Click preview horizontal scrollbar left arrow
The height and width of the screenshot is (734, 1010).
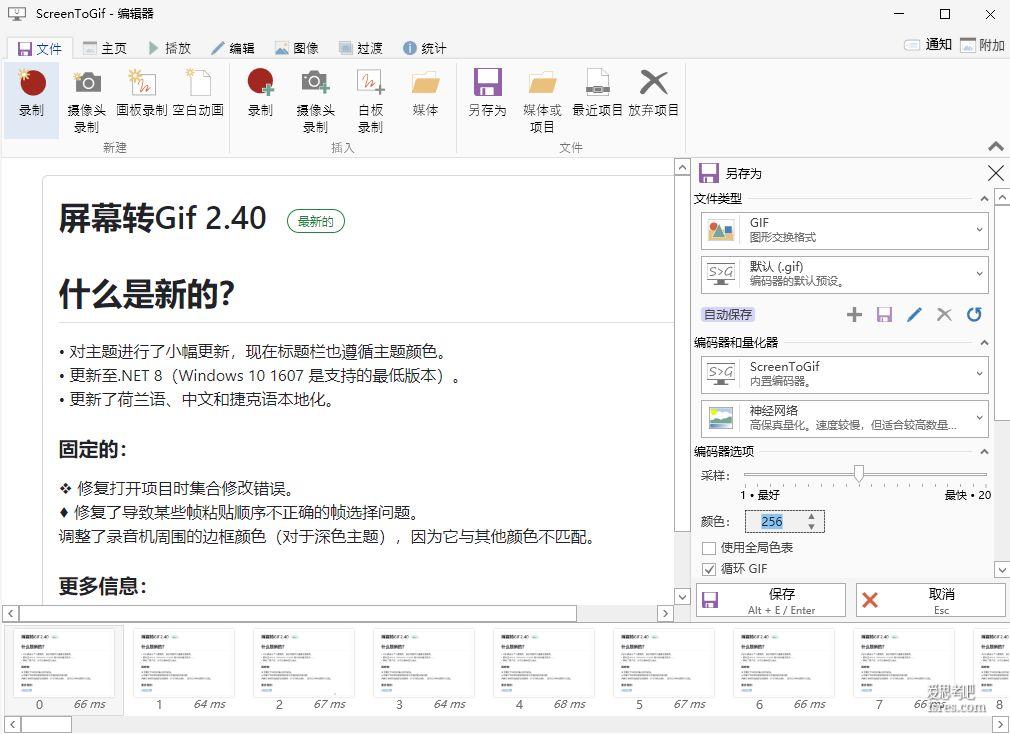[x=11, y=614]
